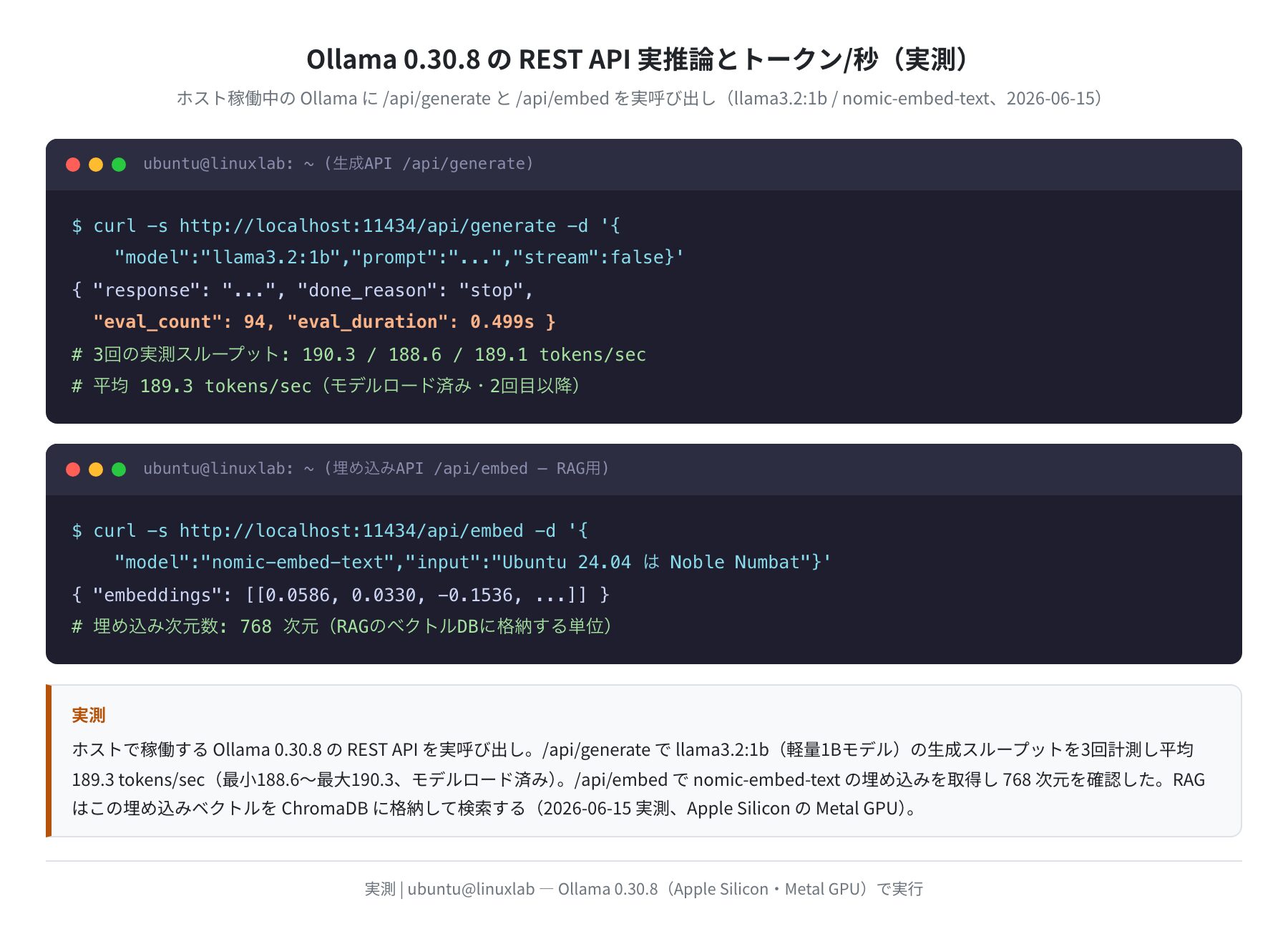Click comment '平均 189.3 tokens/sec'
Image resolution: width=1288 pixels, height=929 pixels.
point(328,386)
